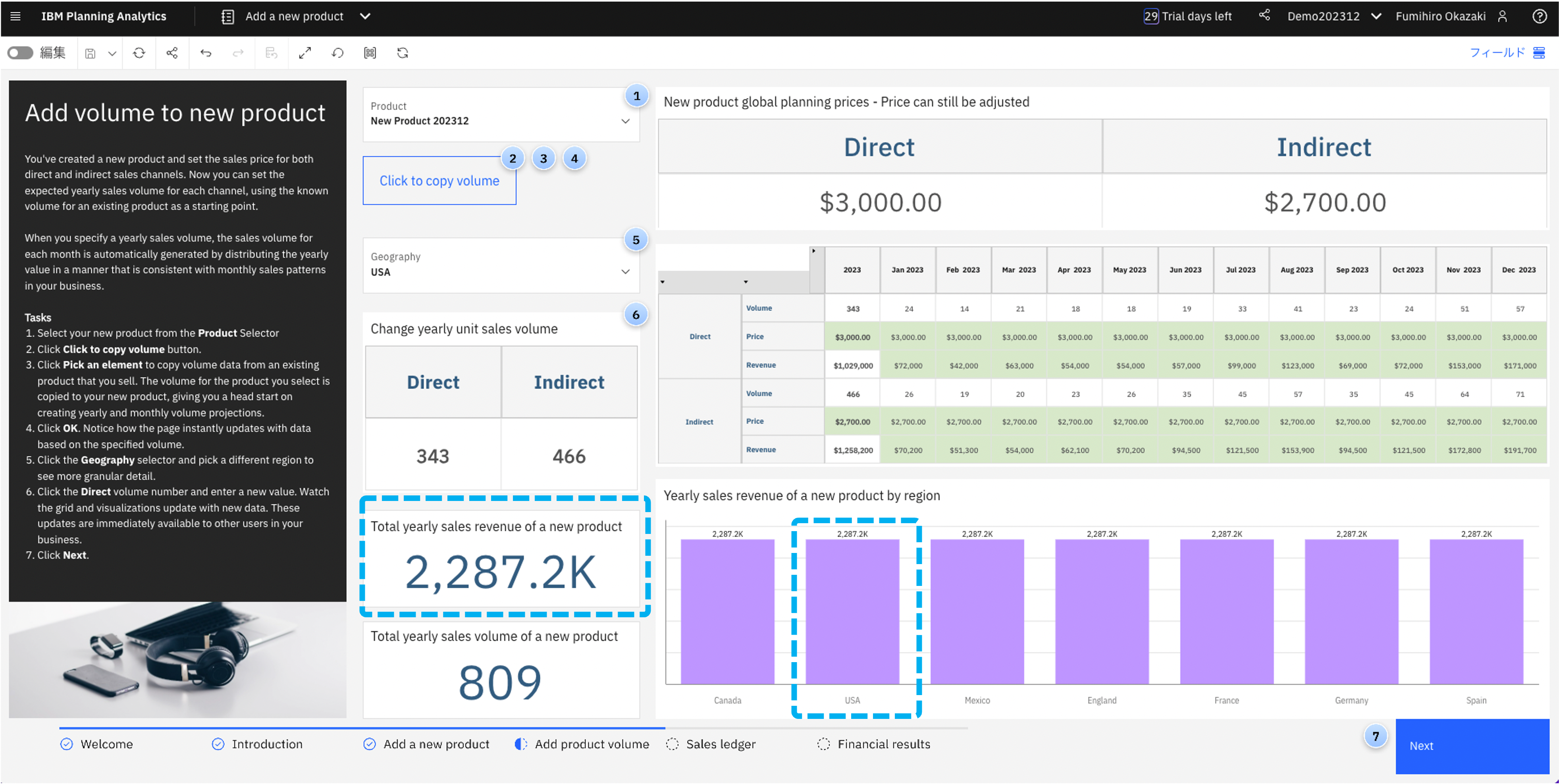Click the Direct volume value 343

point(433,456)
